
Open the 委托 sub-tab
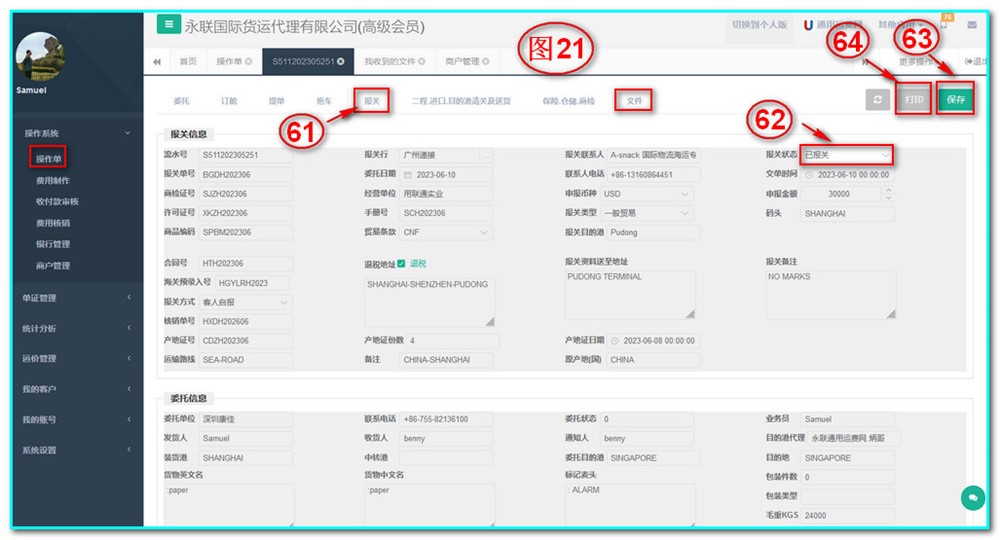[x=181, y=101]
